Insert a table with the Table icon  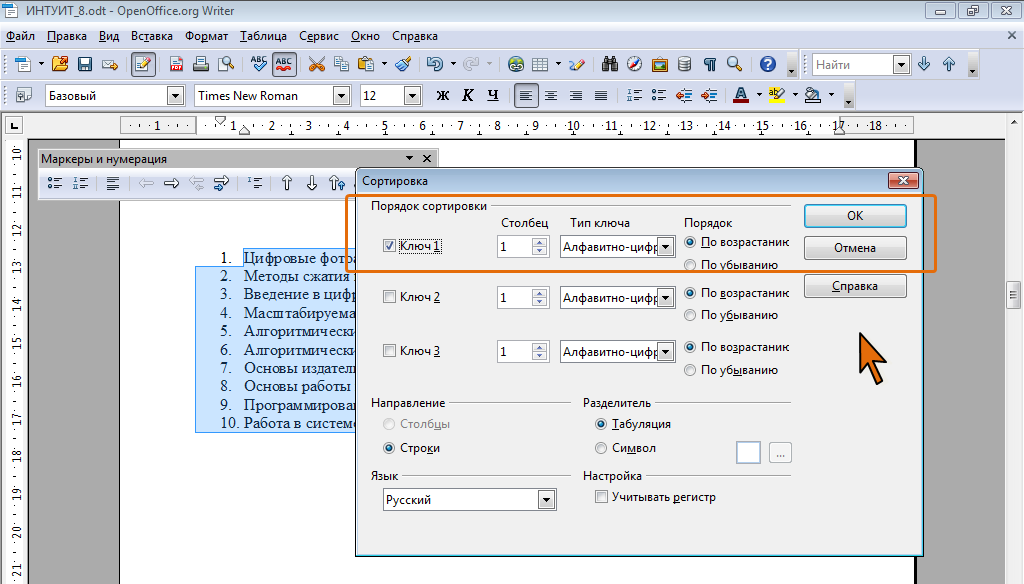pos(540,64)
